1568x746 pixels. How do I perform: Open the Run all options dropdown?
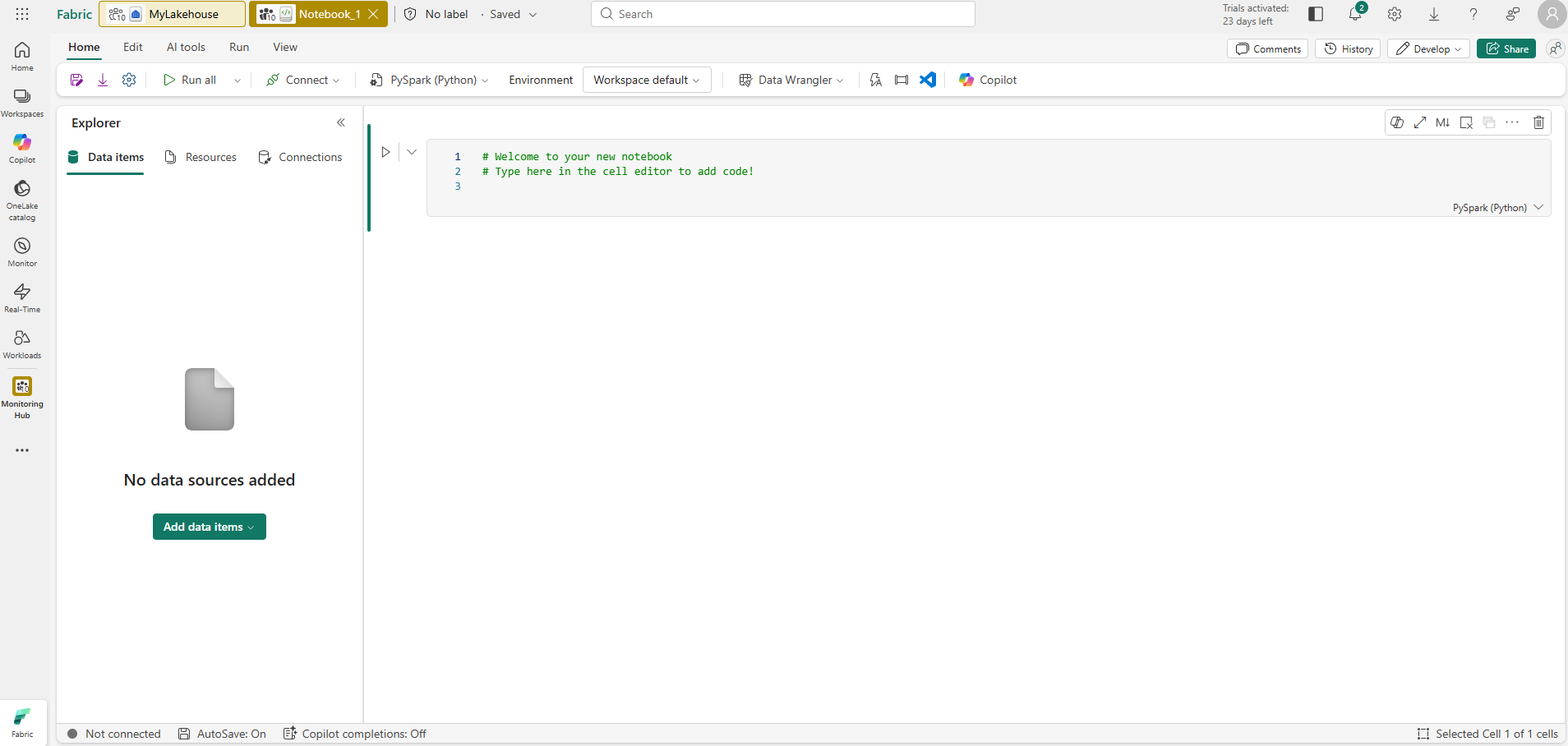[x=238, y=80]
